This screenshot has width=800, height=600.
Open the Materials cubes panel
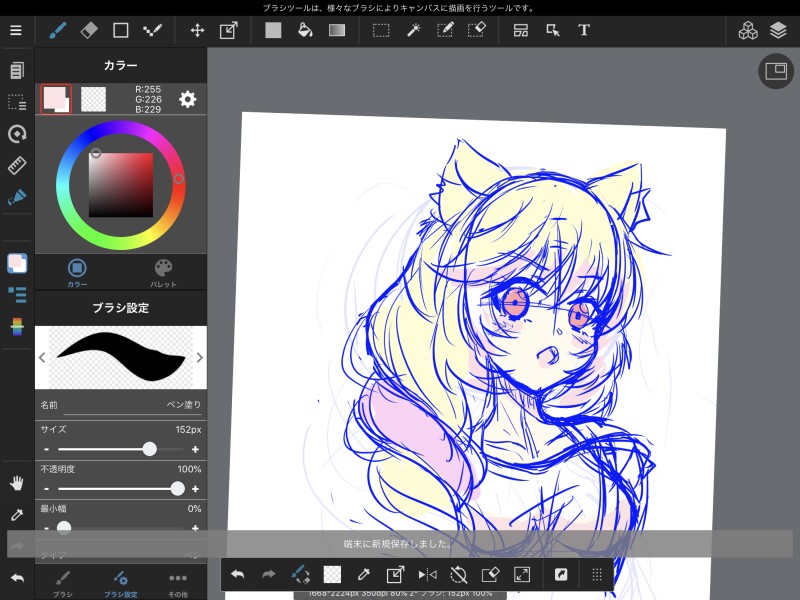click(748, 31)
